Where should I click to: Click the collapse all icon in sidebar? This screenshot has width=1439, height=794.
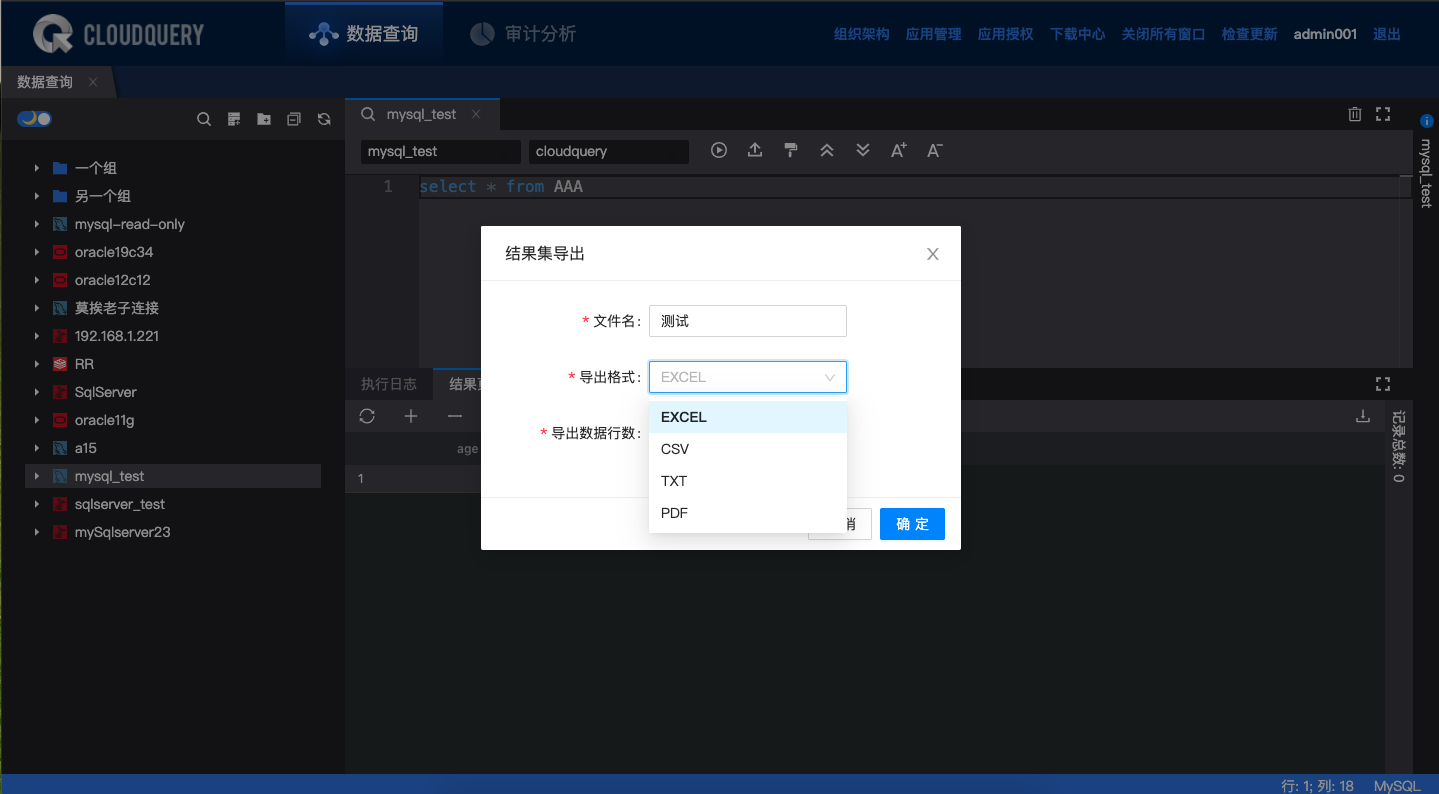click(294, 119)
